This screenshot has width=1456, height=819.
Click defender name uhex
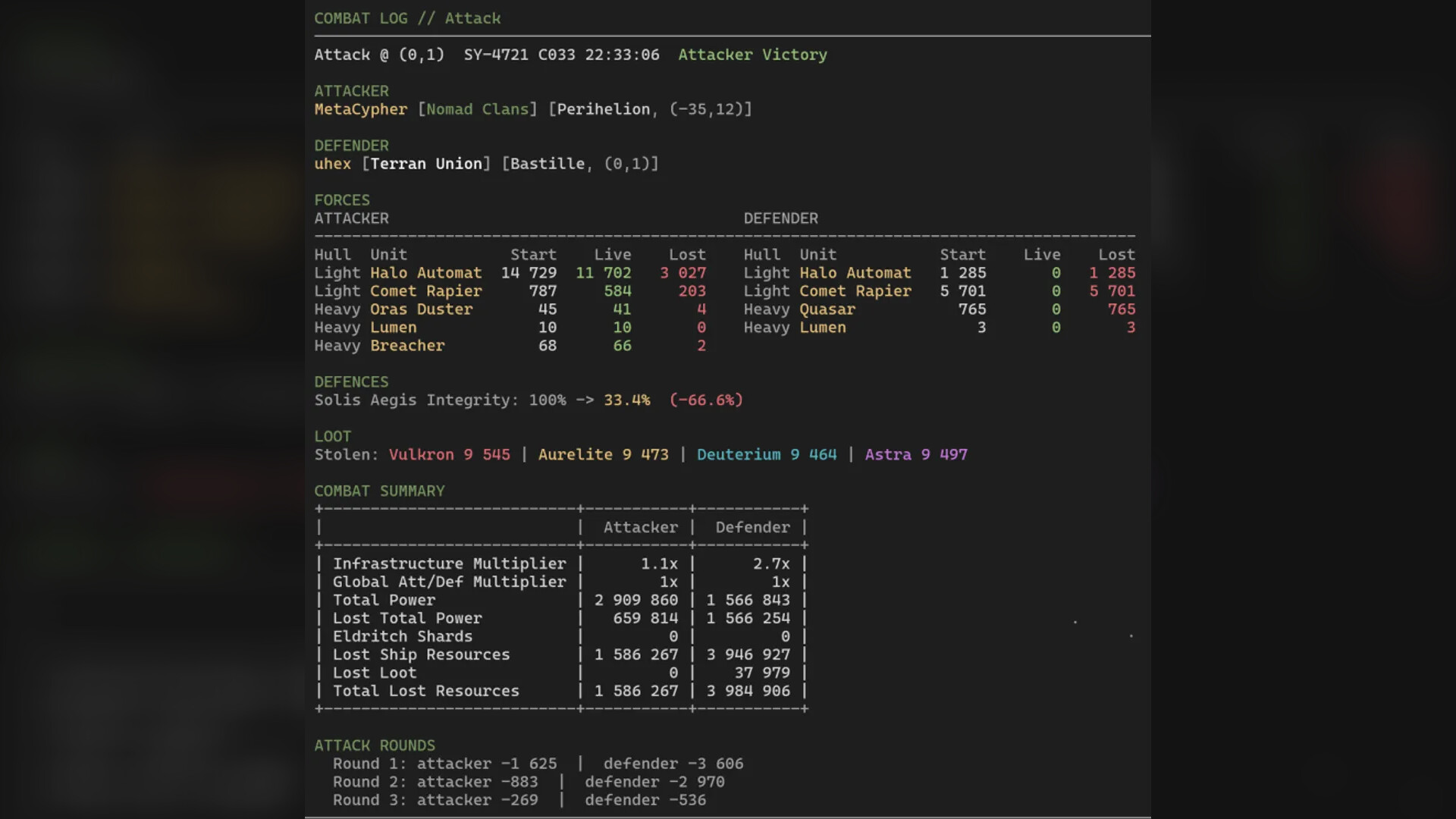click(333, 164)
